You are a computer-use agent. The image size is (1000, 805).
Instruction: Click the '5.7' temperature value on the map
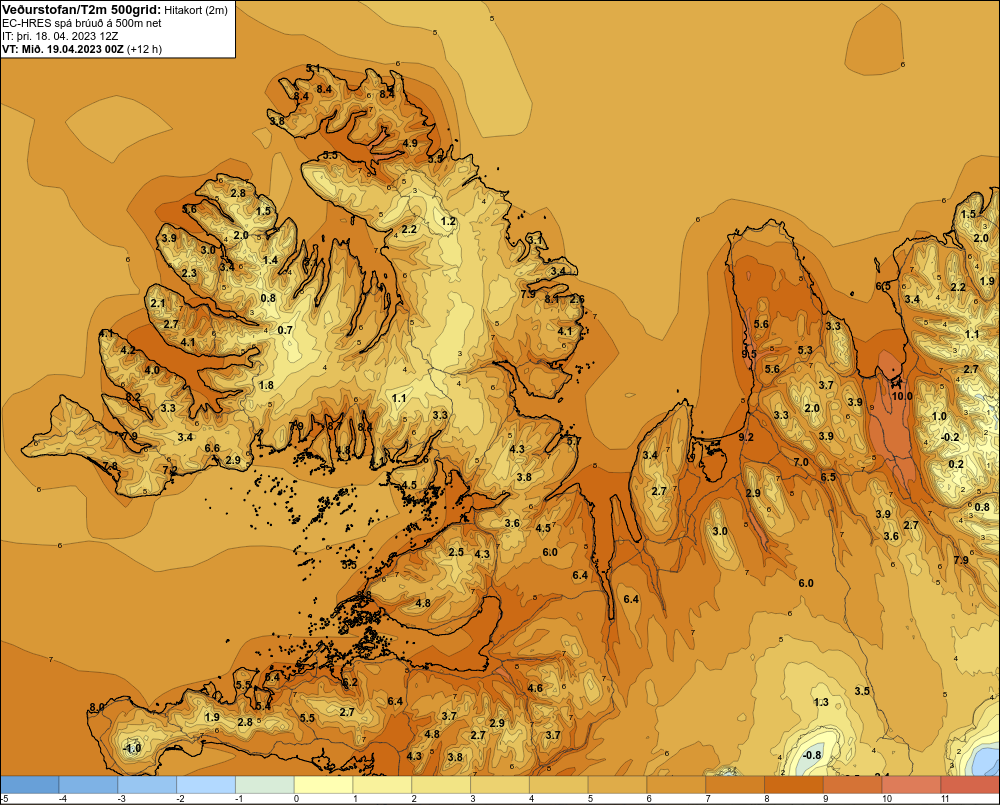point(573,441)
